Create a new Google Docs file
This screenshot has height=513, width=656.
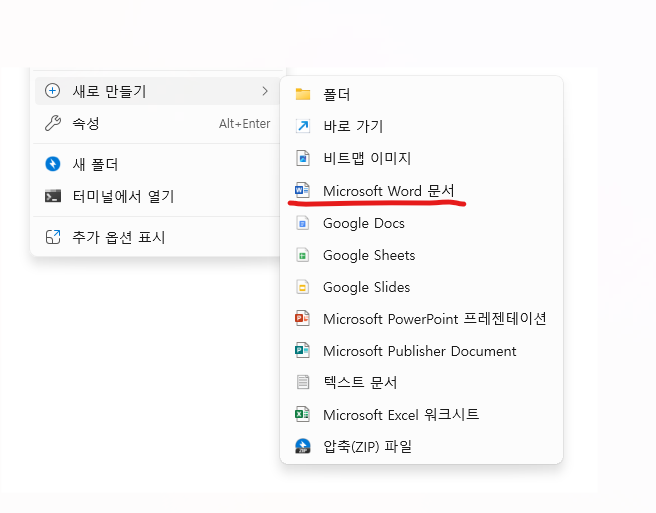(421, 223)
